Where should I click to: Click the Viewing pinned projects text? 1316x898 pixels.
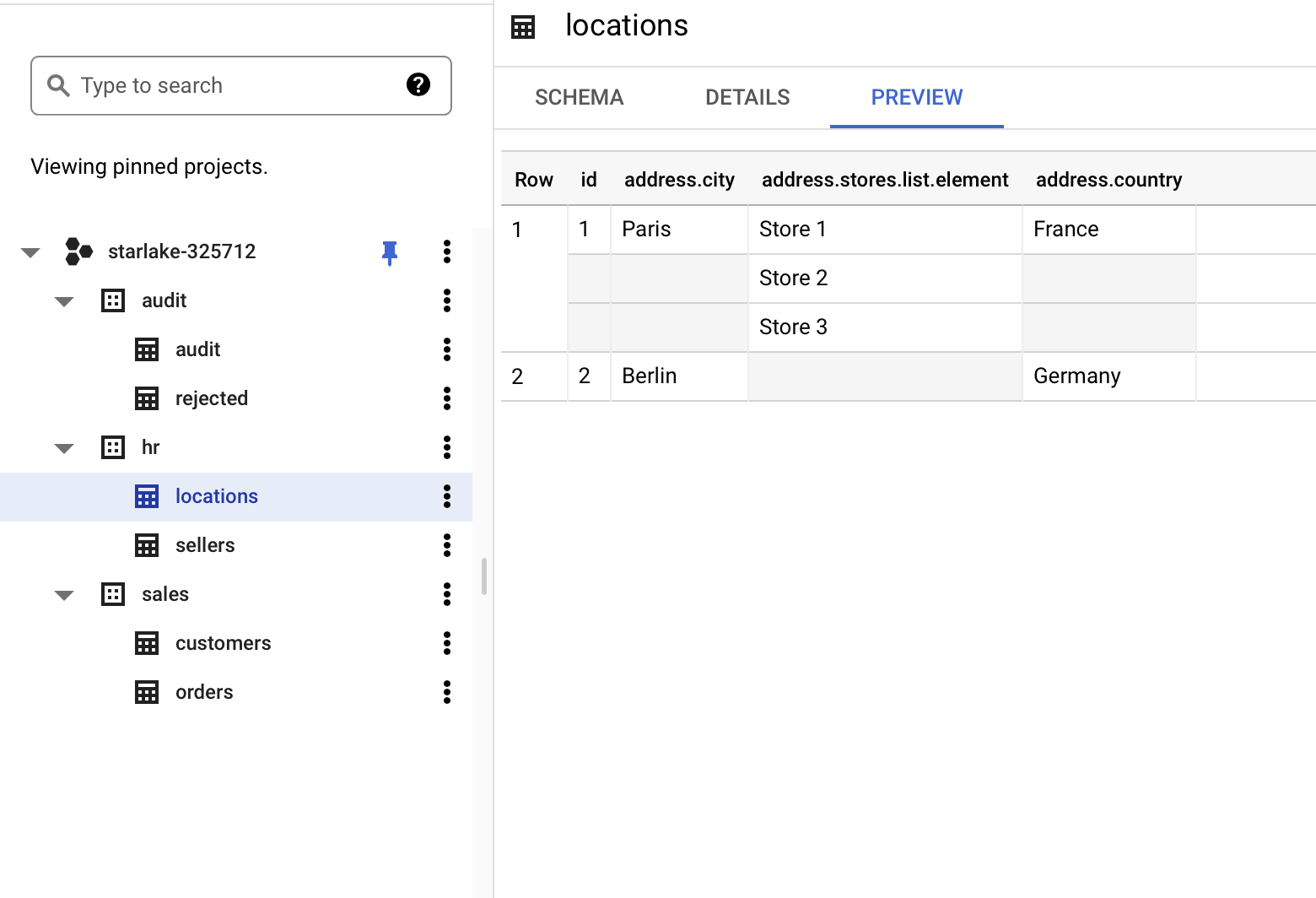click(x=149, y=166)
